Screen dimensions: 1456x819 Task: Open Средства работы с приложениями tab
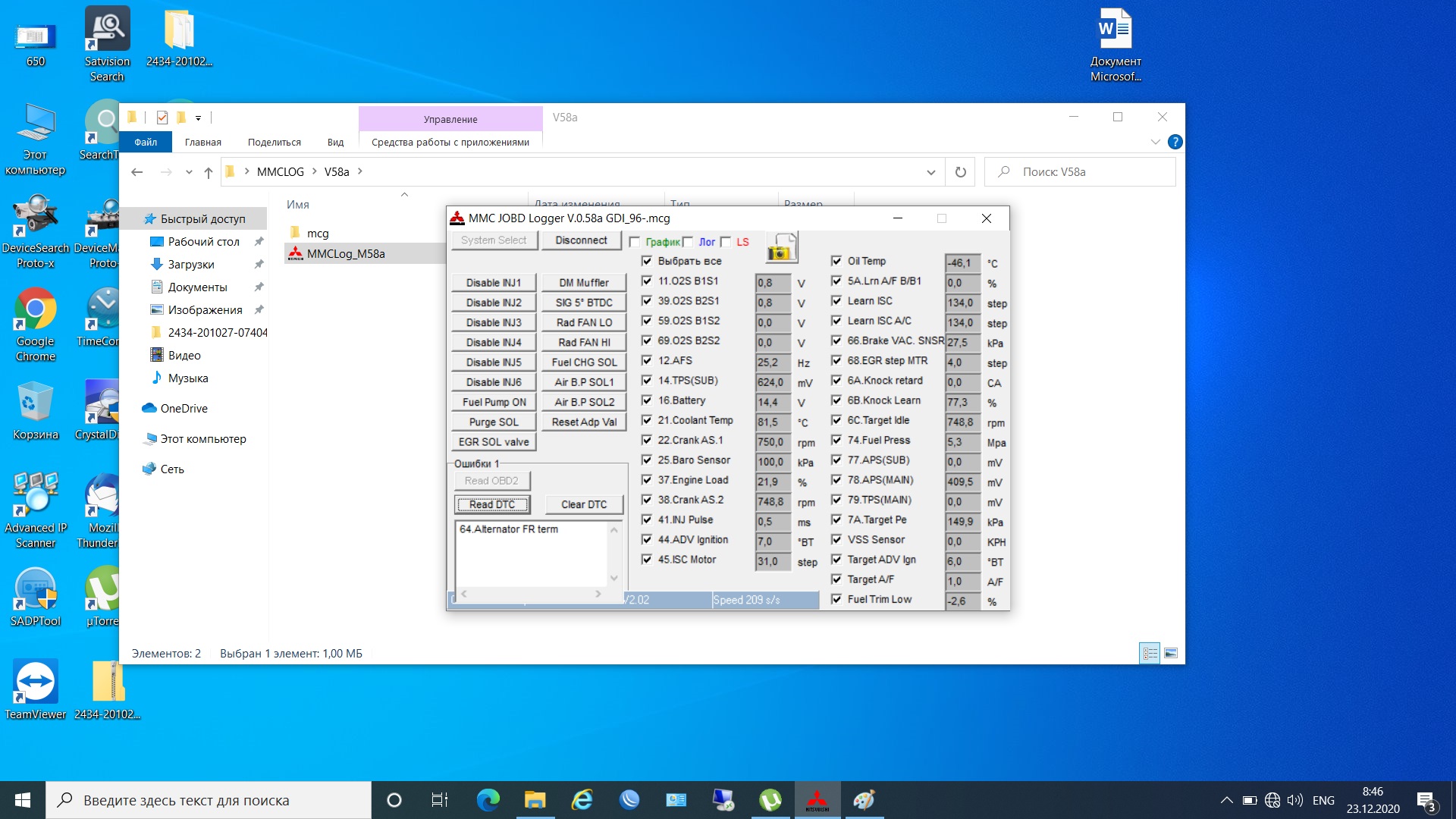point(450,142)
